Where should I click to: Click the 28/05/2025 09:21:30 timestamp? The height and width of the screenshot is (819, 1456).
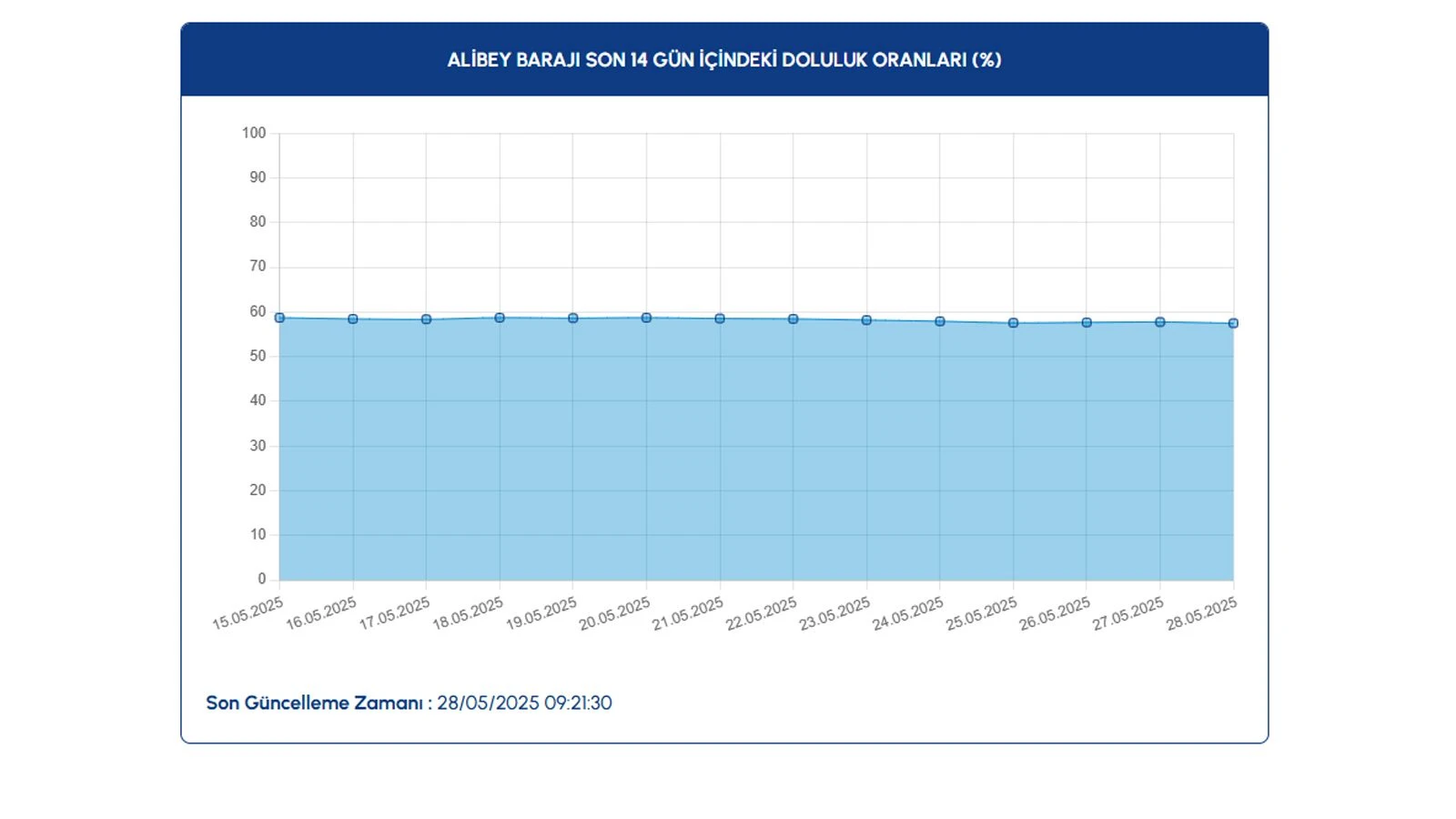(524, 703)
